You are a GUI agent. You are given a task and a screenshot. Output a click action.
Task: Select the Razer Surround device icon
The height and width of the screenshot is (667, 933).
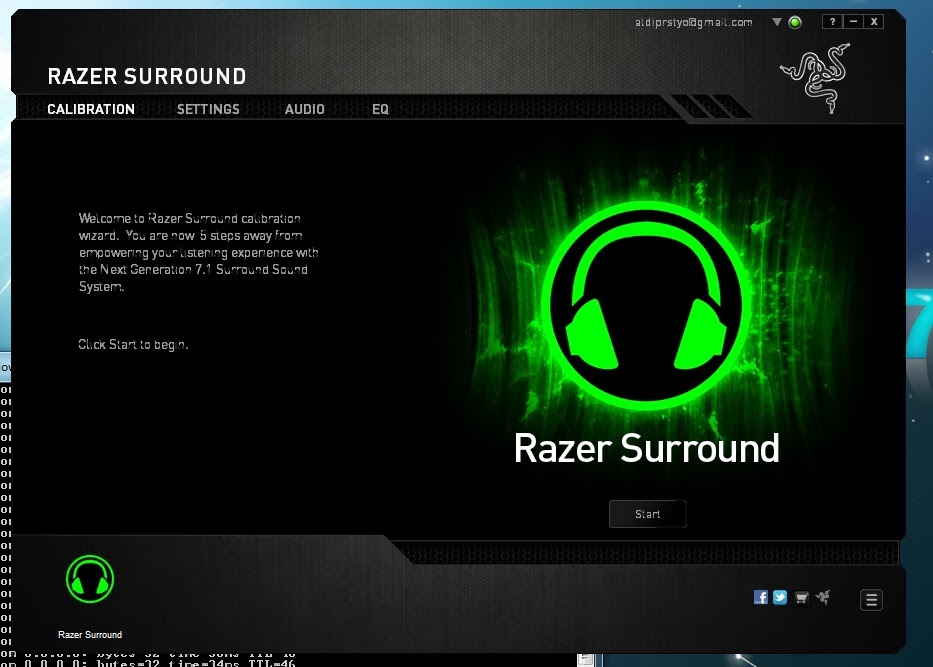(x=90, y=579)
